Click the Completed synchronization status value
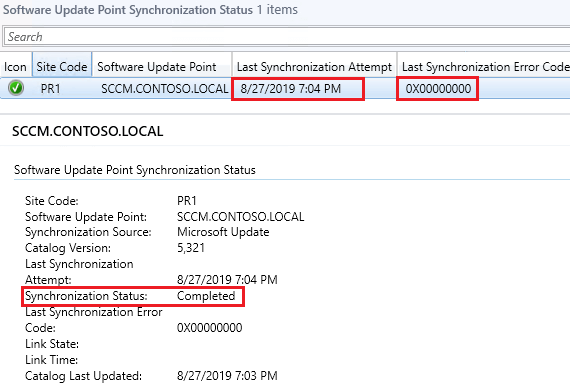This screenshot has height=389, width=570. [x=206, y=296]
